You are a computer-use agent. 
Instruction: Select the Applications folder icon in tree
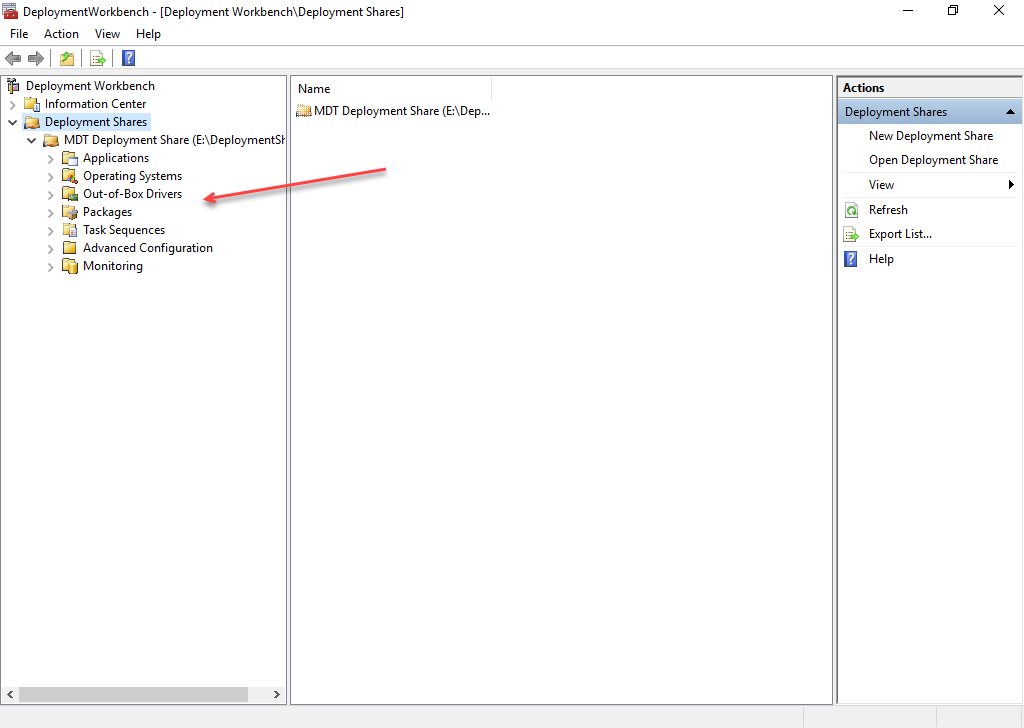69,158
